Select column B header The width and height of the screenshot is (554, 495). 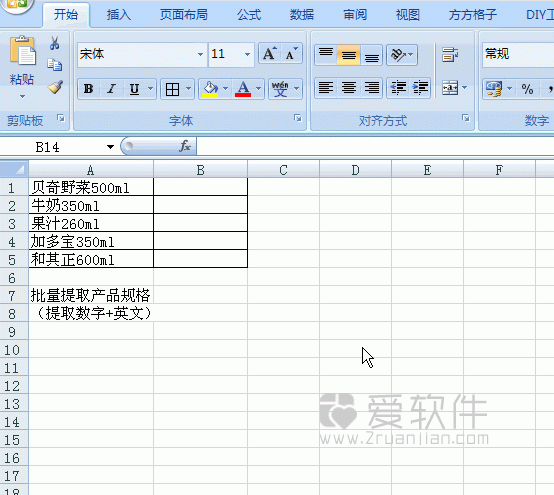click(200, 170)
